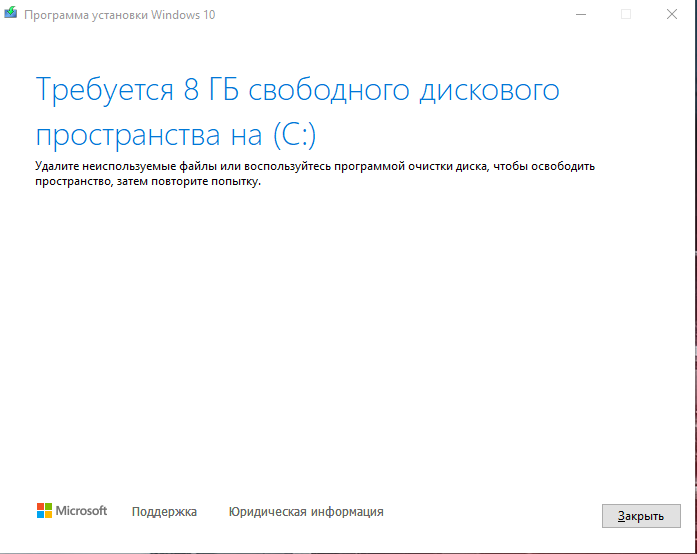Click the Windows setup icon in title bar

click(11, 13)
